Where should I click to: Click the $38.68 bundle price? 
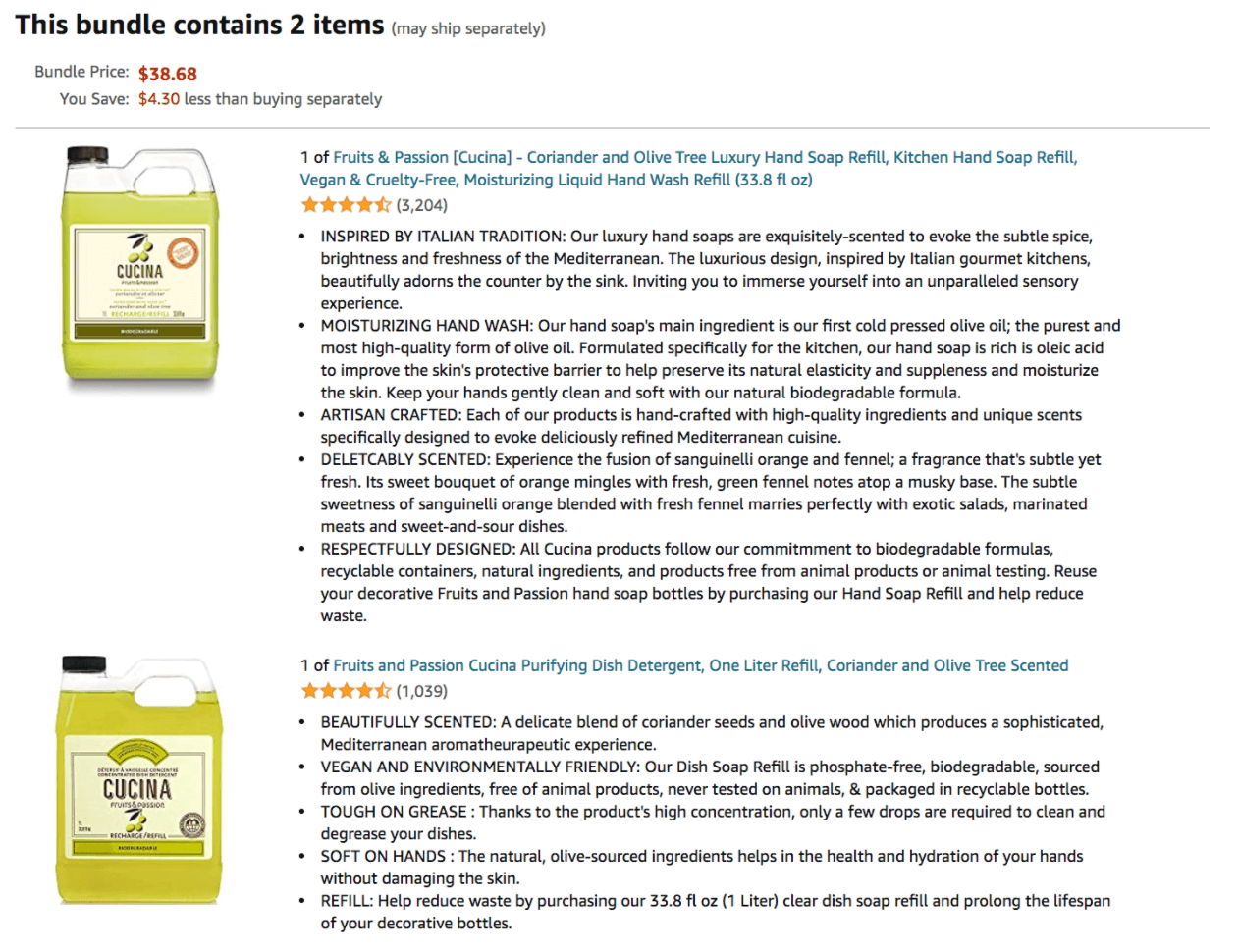[x=168, y=74]
